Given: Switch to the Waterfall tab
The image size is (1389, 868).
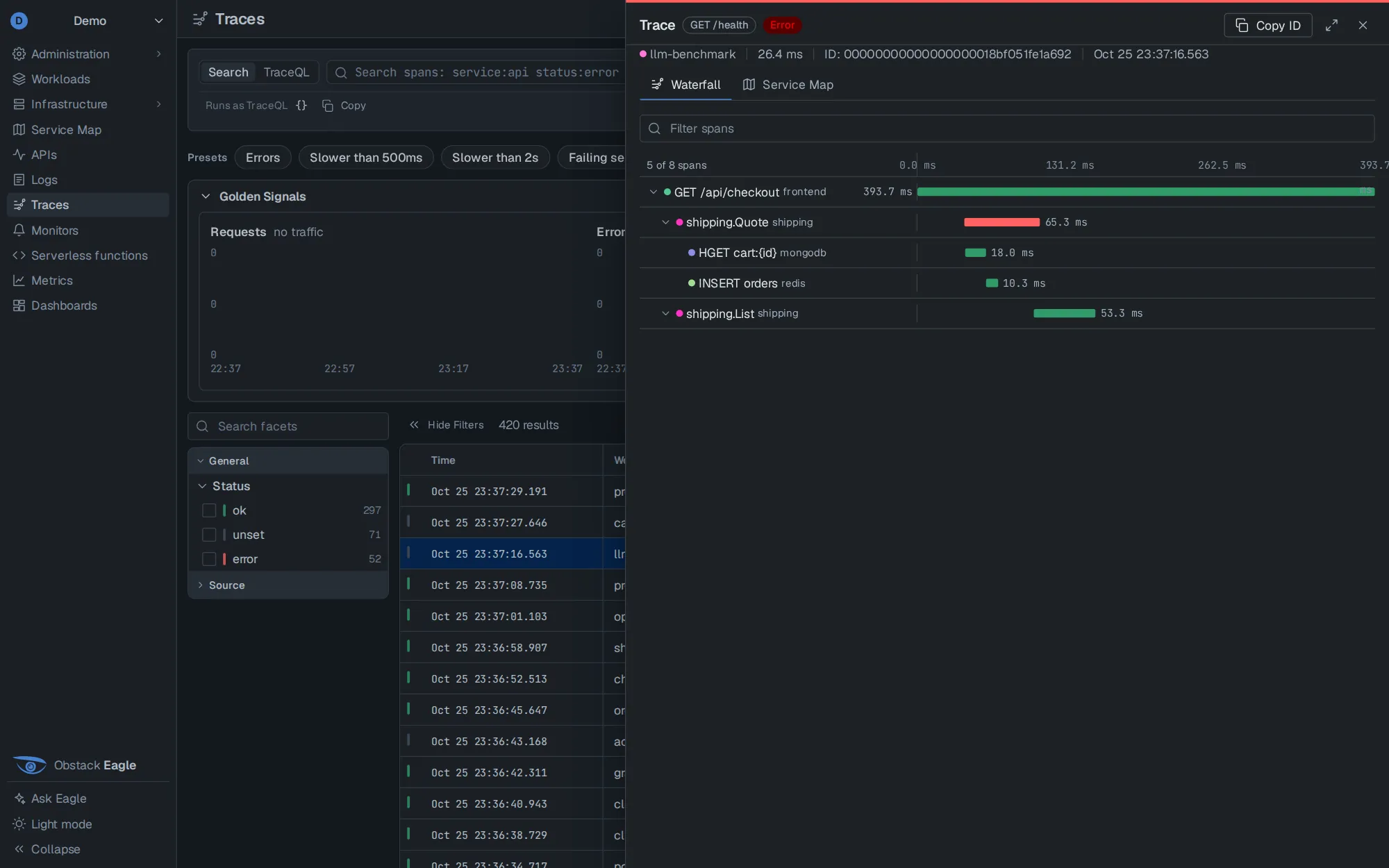Looking at the screenshot, I should tap(685, 85).
